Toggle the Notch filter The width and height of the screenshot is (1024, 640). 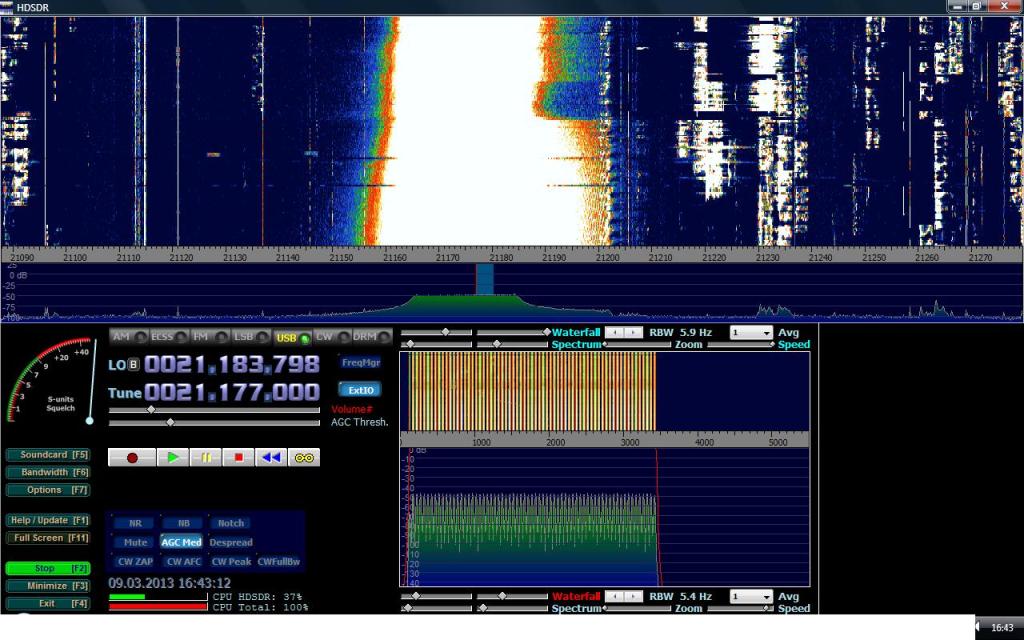point(231,523)
